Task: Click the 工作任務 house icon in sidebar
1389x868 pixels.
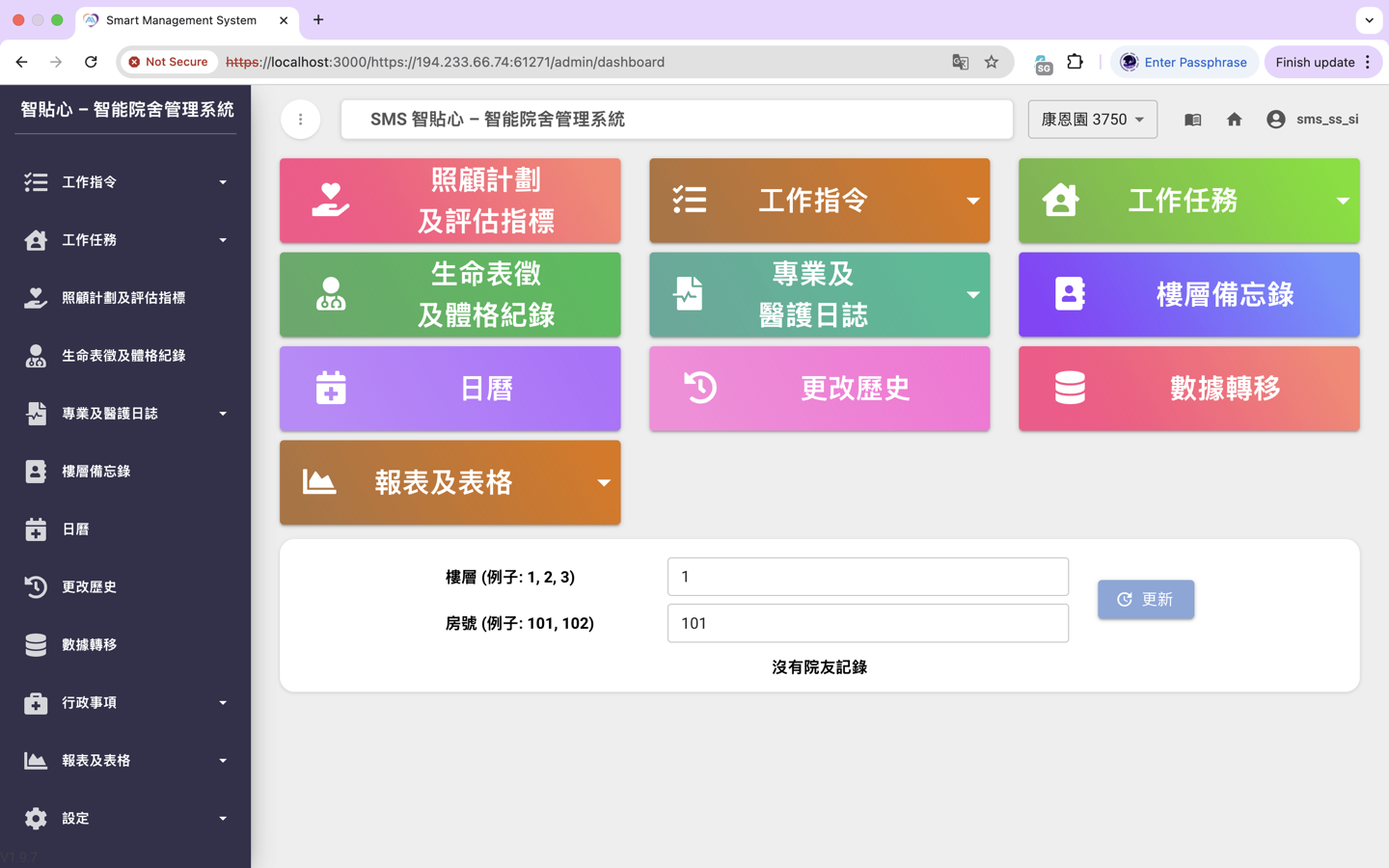Action: coord(36,240)
